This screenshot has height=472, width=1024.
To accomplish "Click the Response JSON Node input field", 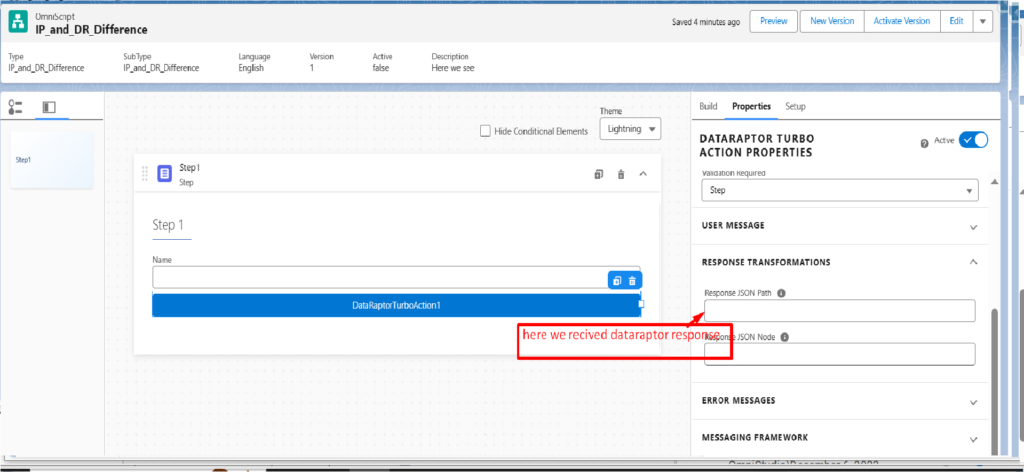I will pos(840,354).
